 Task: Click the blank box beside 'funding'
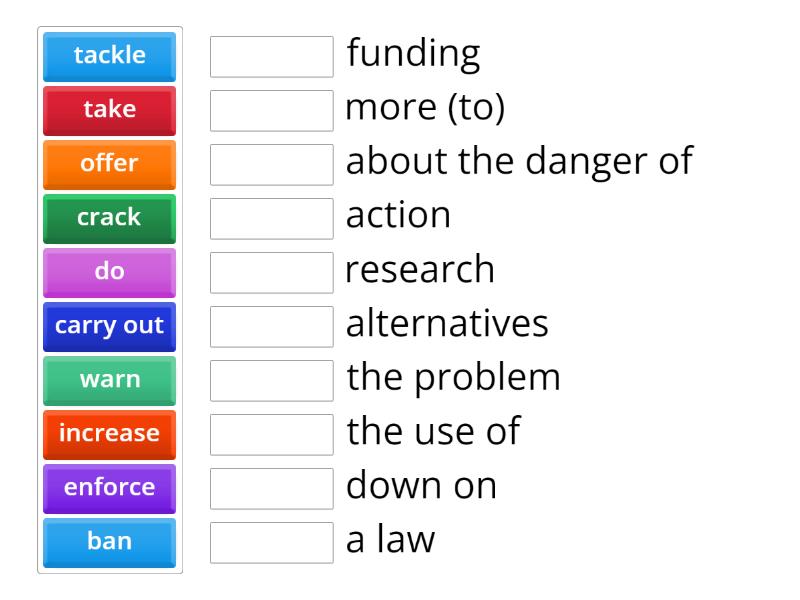tap(271, 57)
